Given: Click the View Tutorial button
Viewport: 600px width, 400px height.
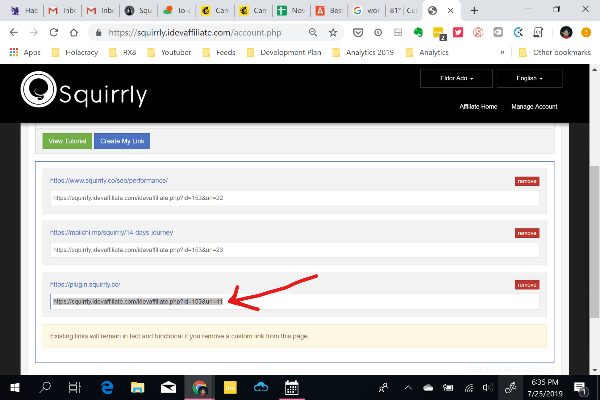Looking at the screenshot, I should 67,141.
